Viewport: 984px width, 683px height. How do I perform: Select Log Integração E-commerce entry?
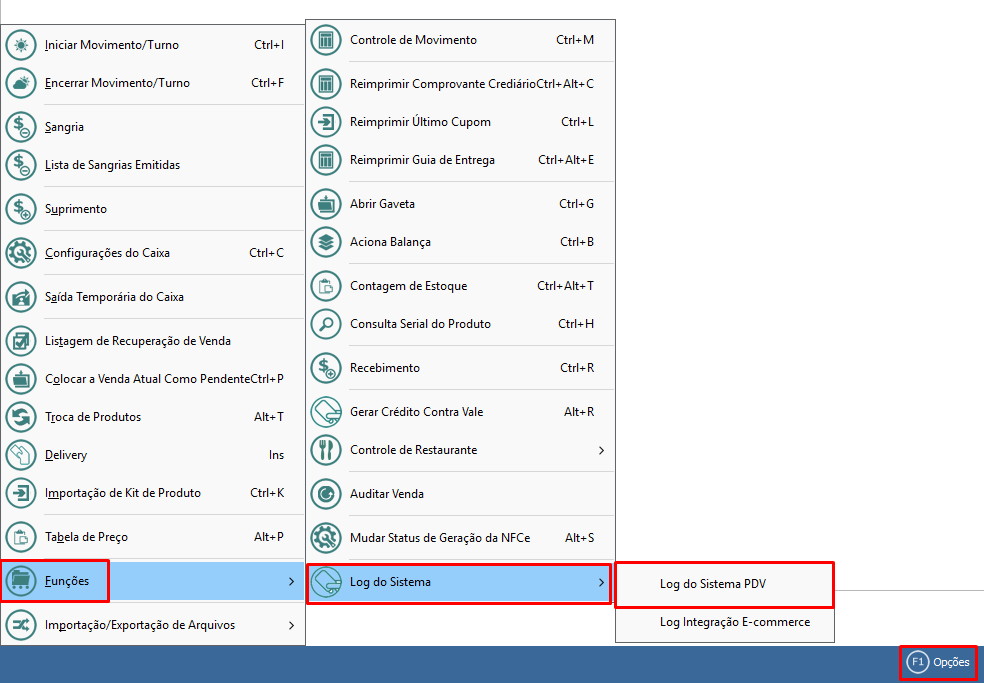(x=734, y=622)
